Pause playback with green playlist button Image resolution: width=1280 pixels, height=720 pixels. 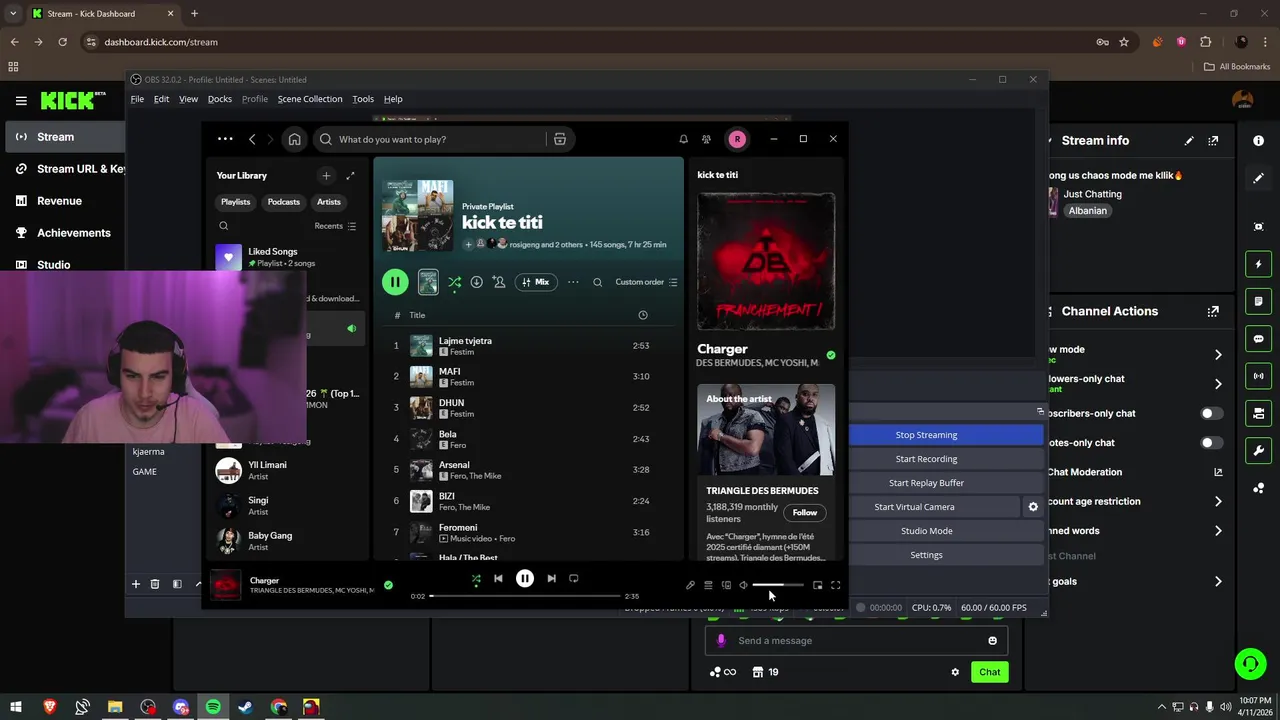395,282
